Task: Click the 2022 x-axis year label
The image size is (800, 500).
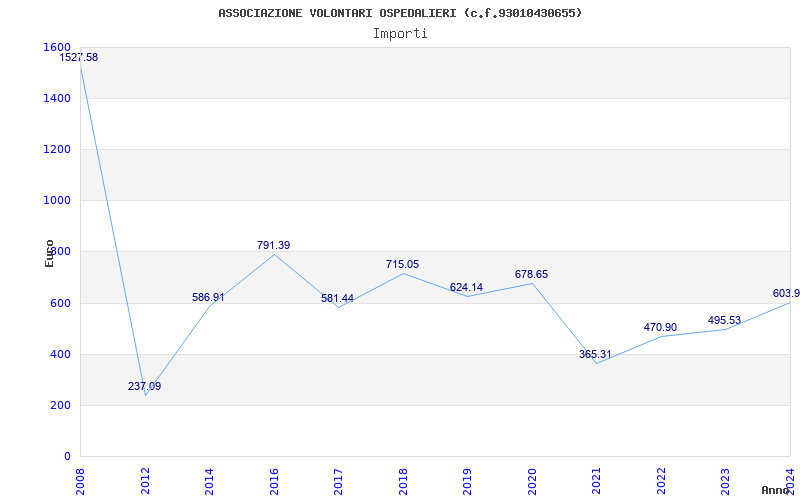Action: tap(662, 480)
